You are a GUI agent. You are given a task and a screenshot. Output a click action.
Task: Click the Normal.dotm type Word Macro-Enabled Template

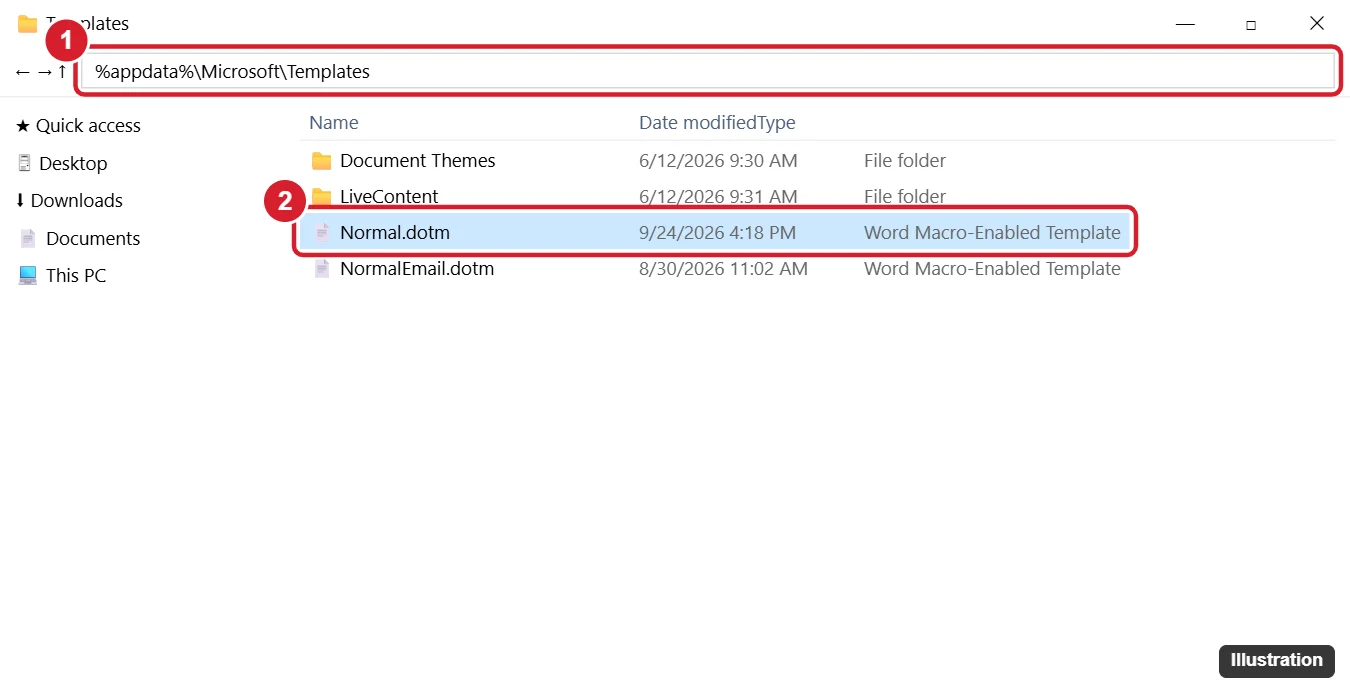point(992,233)
